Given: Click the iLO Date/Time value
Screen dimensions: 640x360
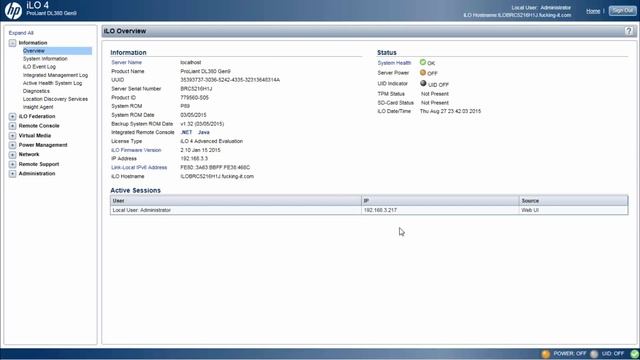Looking at the screenshot, I should (450, 111).
